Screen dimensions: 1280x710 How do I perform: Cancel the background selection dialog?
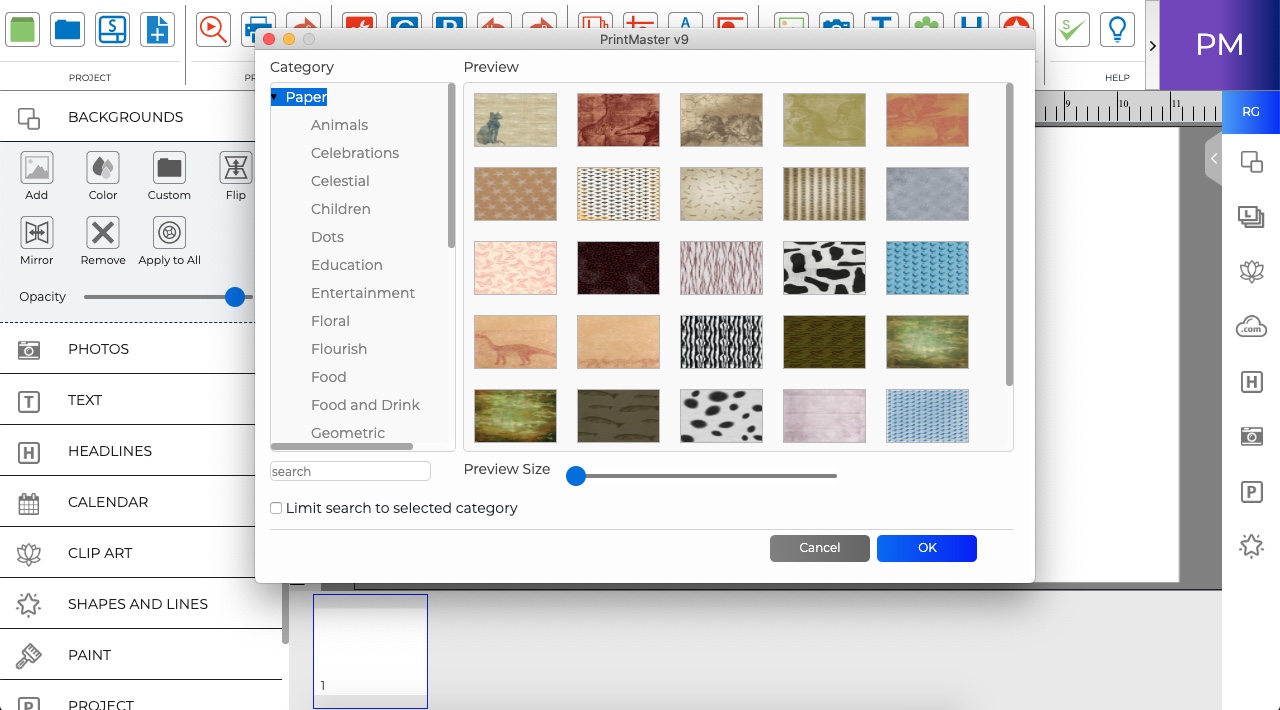819,548
